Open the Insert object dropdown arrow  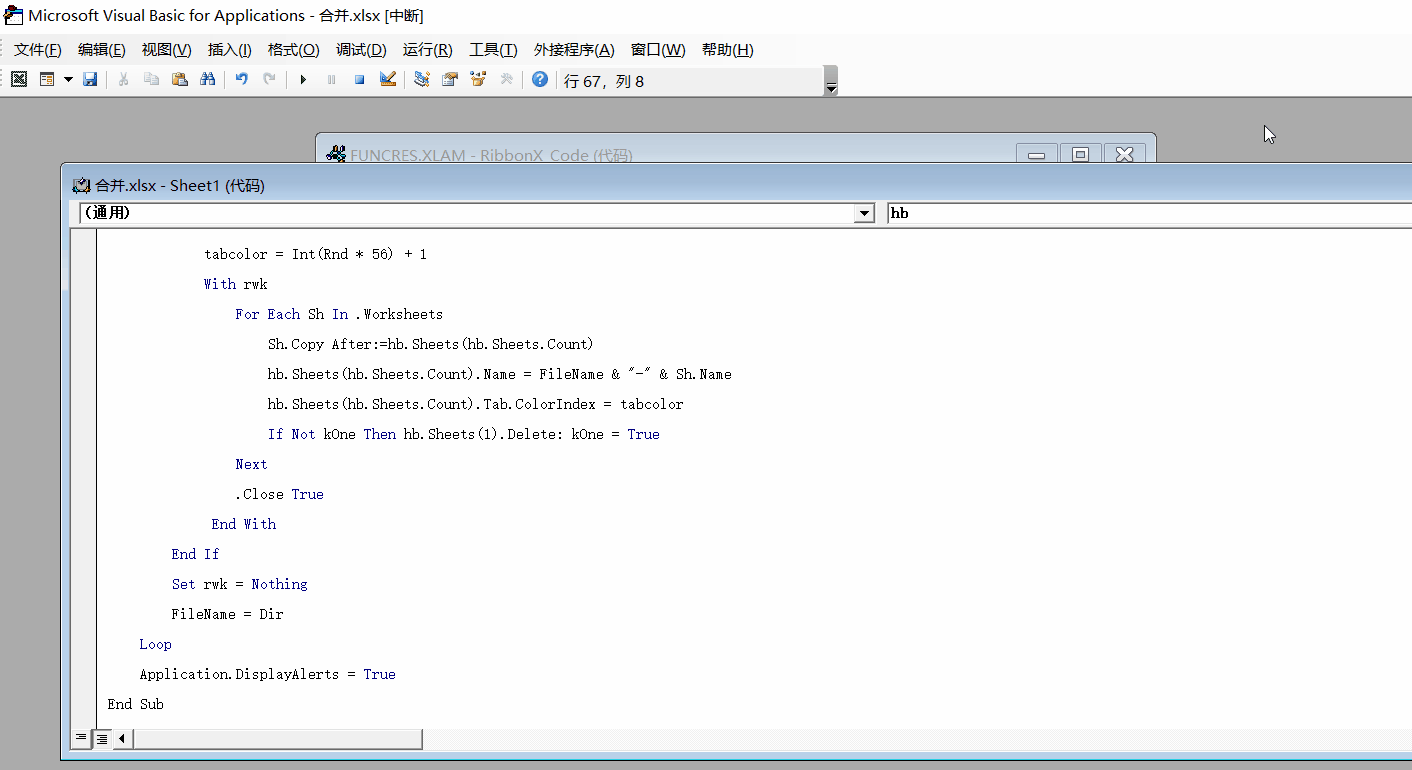68,79
